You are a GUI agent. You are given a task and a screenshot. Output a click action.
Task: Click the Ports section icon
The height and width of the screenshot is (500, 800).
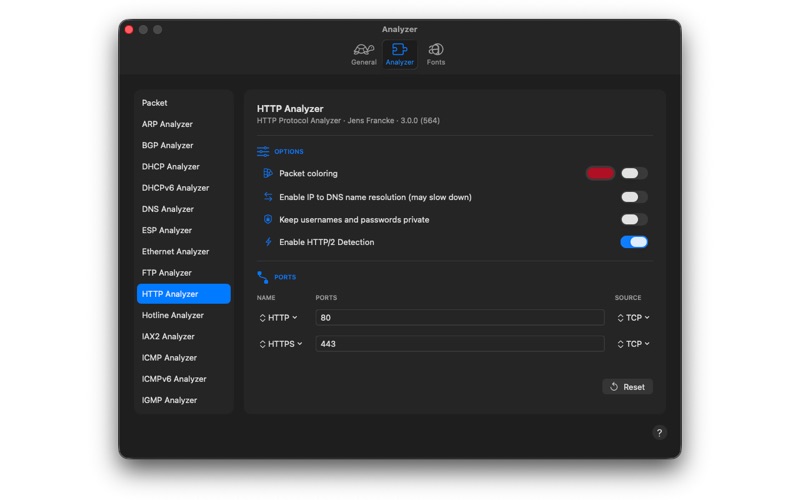[263, 277]
